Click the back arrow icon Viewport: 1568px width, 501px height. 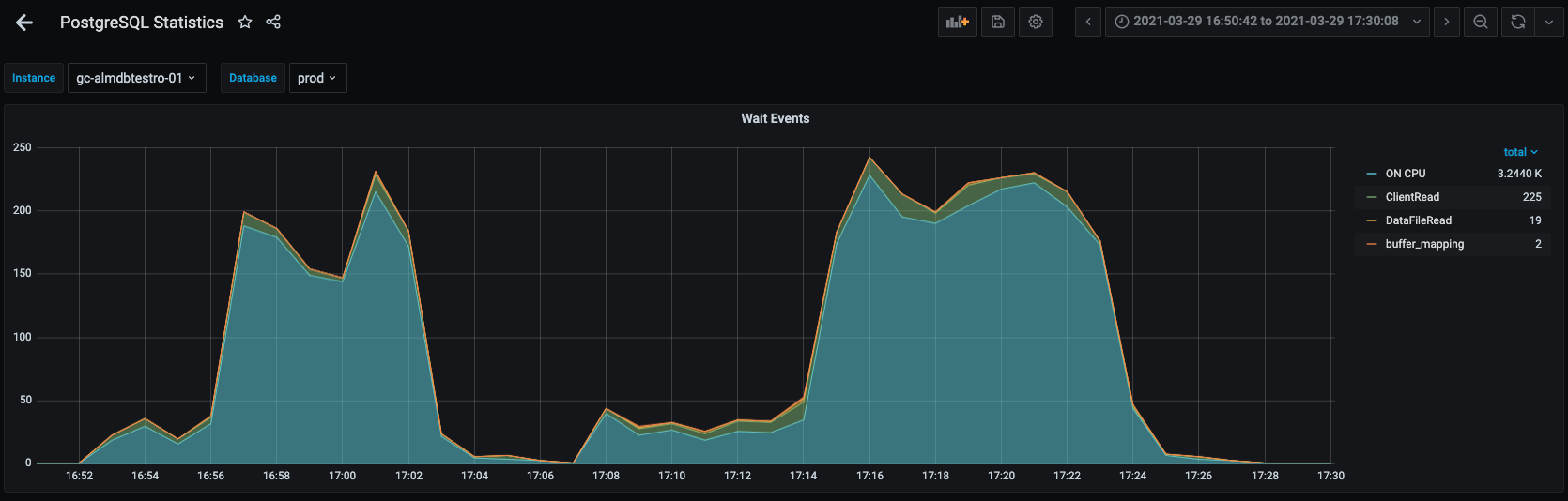[x=24, y=23]
